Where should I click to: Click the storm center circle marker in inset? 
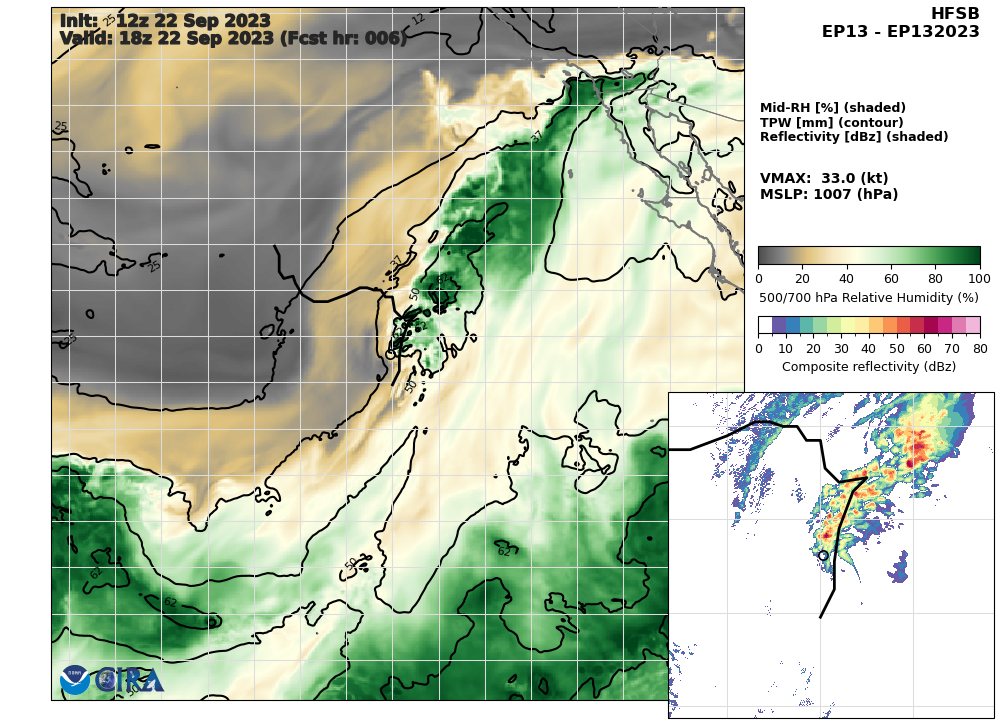(823, 556)
